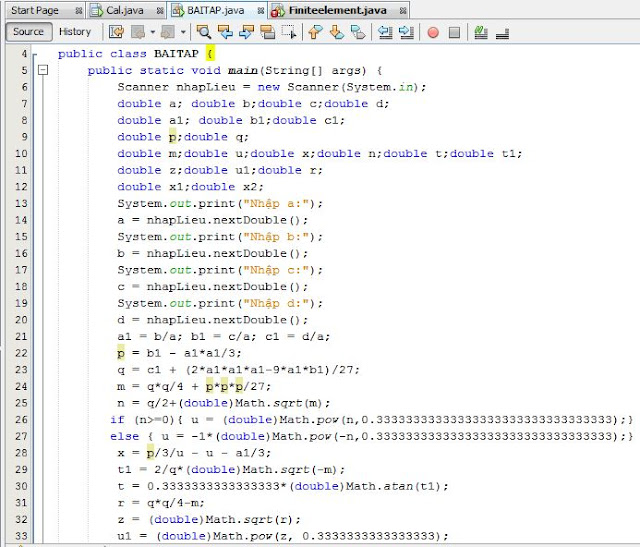Toggle Rectangular Selection mode icon

[x=289, y=32]
